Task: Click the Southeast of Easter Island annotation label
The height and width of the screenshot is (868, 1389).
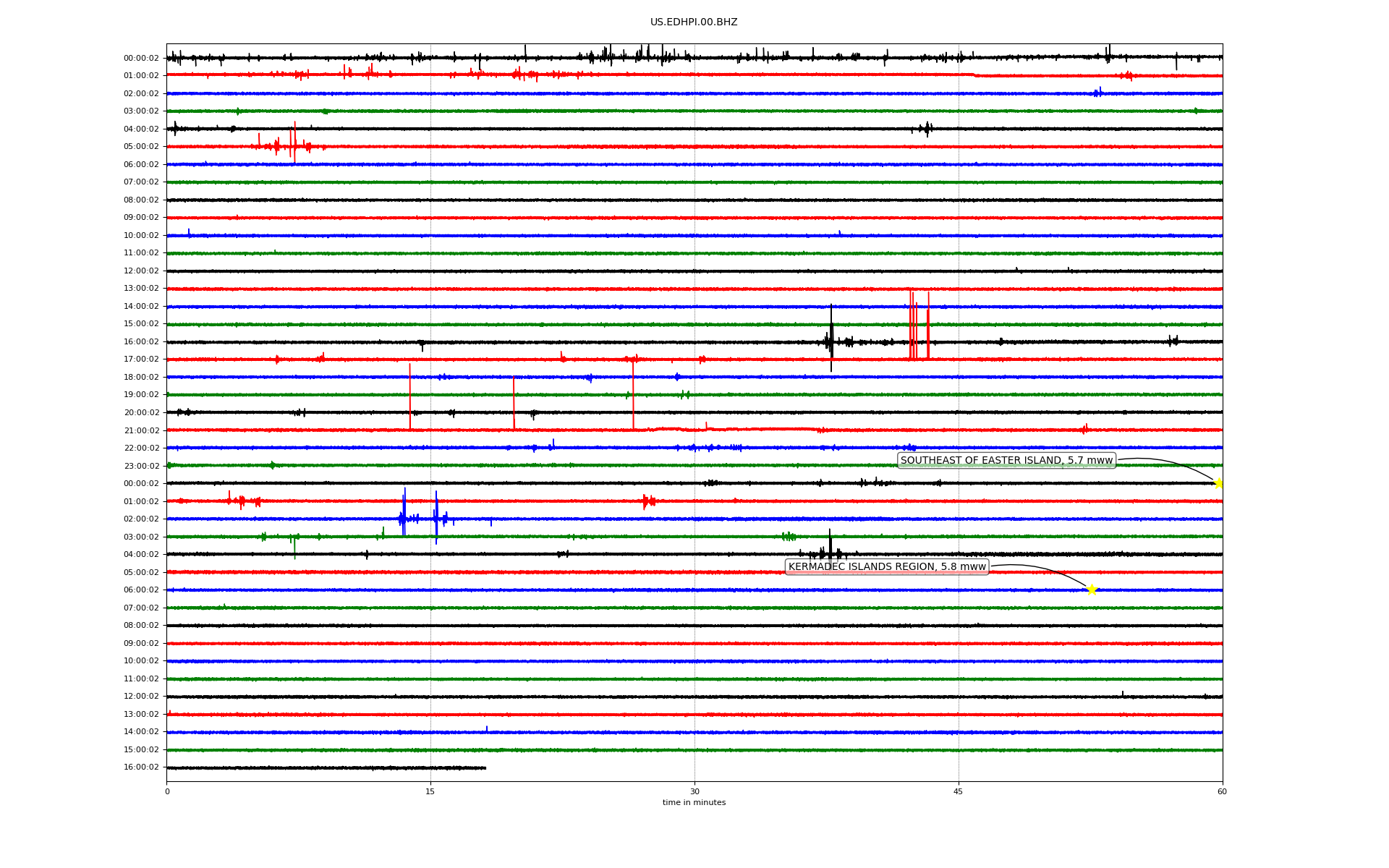Action: coord(1006,461)
